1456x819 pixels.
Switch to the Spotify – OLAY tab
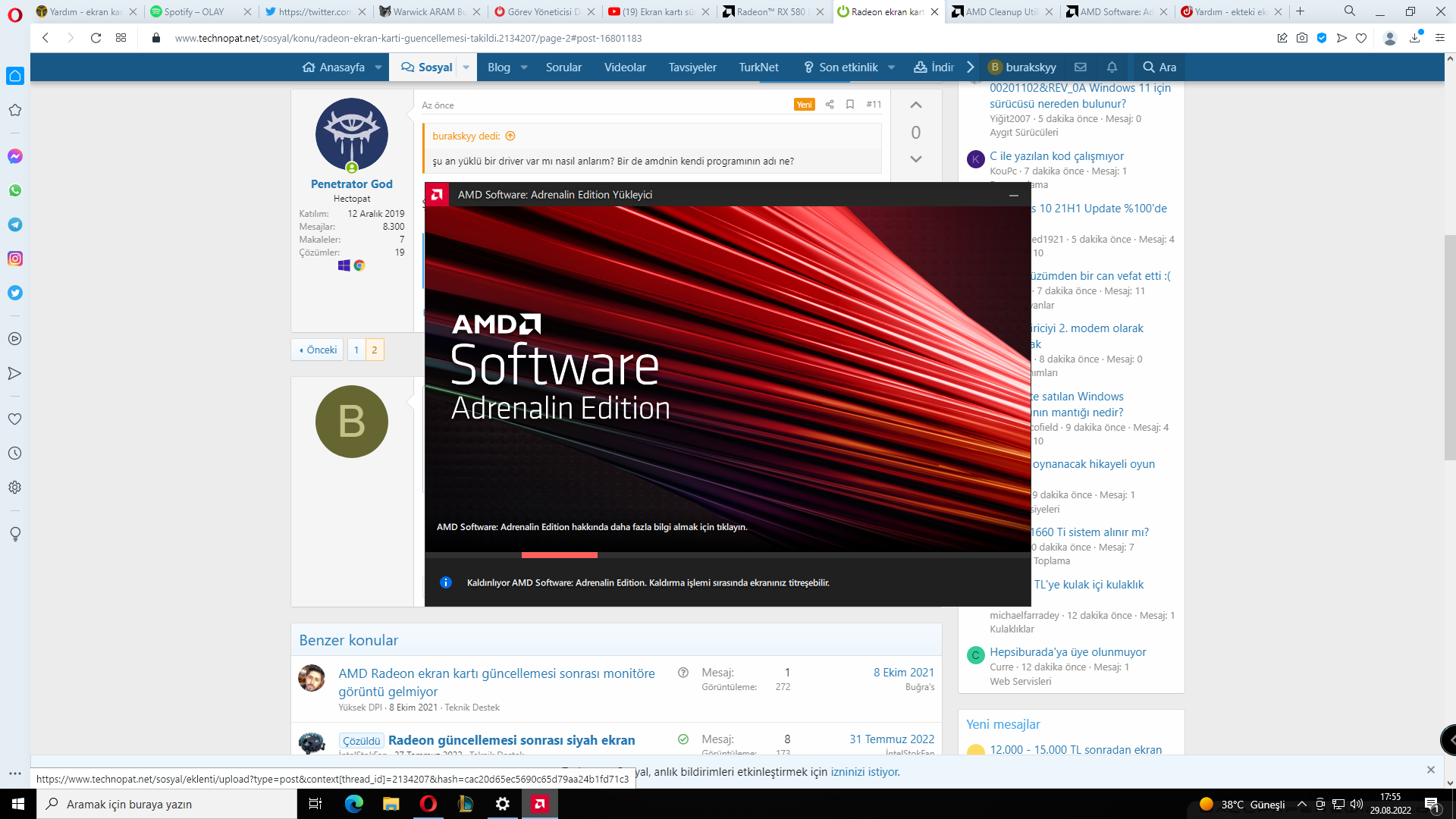(x=195, y=11)
